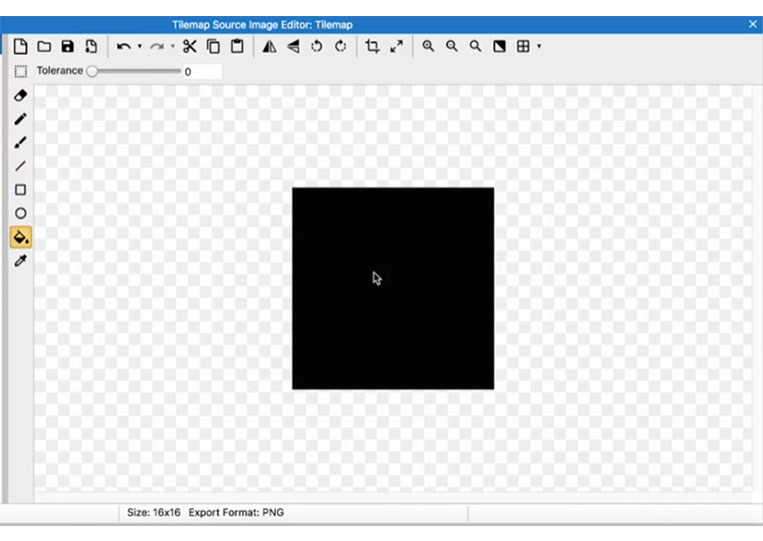Close the Tilemap Source Image Editor window
The height and width of the screenshot is (541, 763).
point(753,24)
